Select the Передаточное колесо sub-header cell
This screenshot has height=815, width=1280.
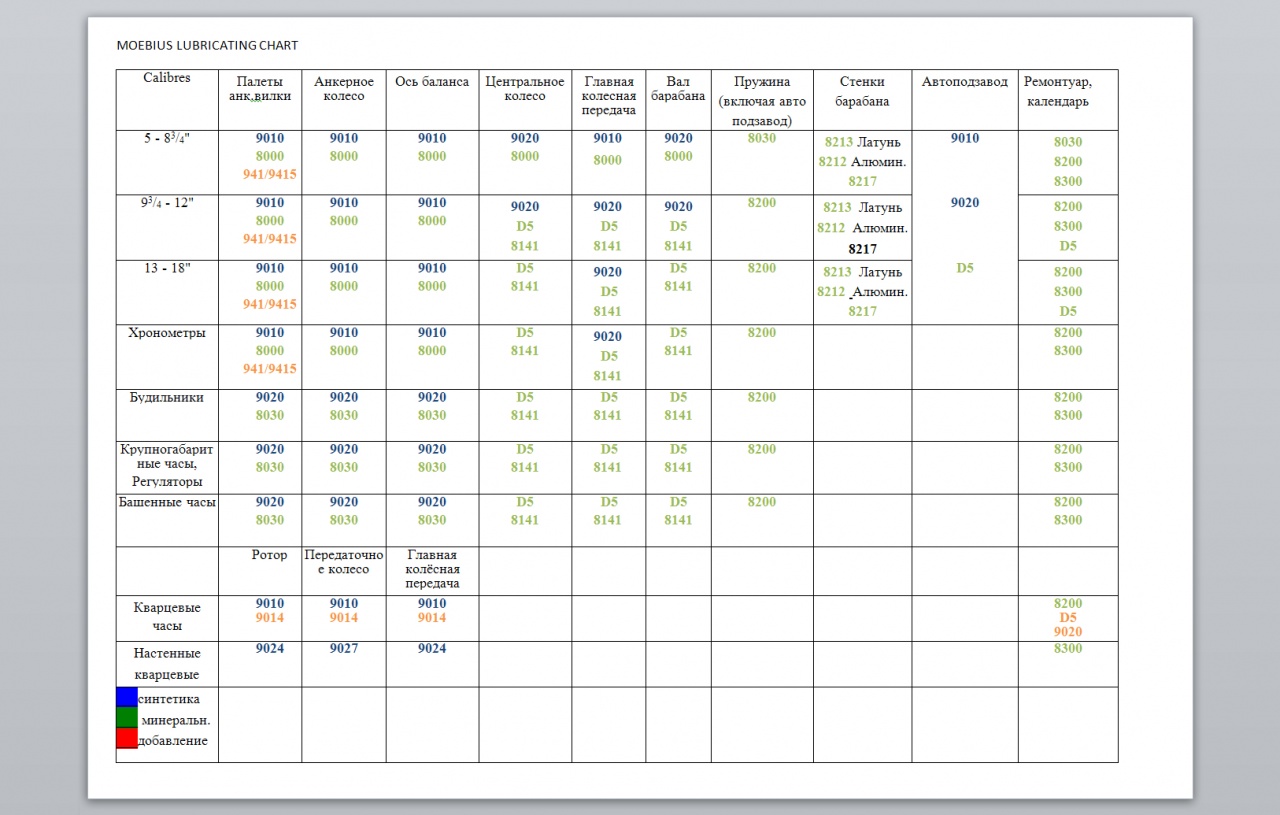pos(344,562)
